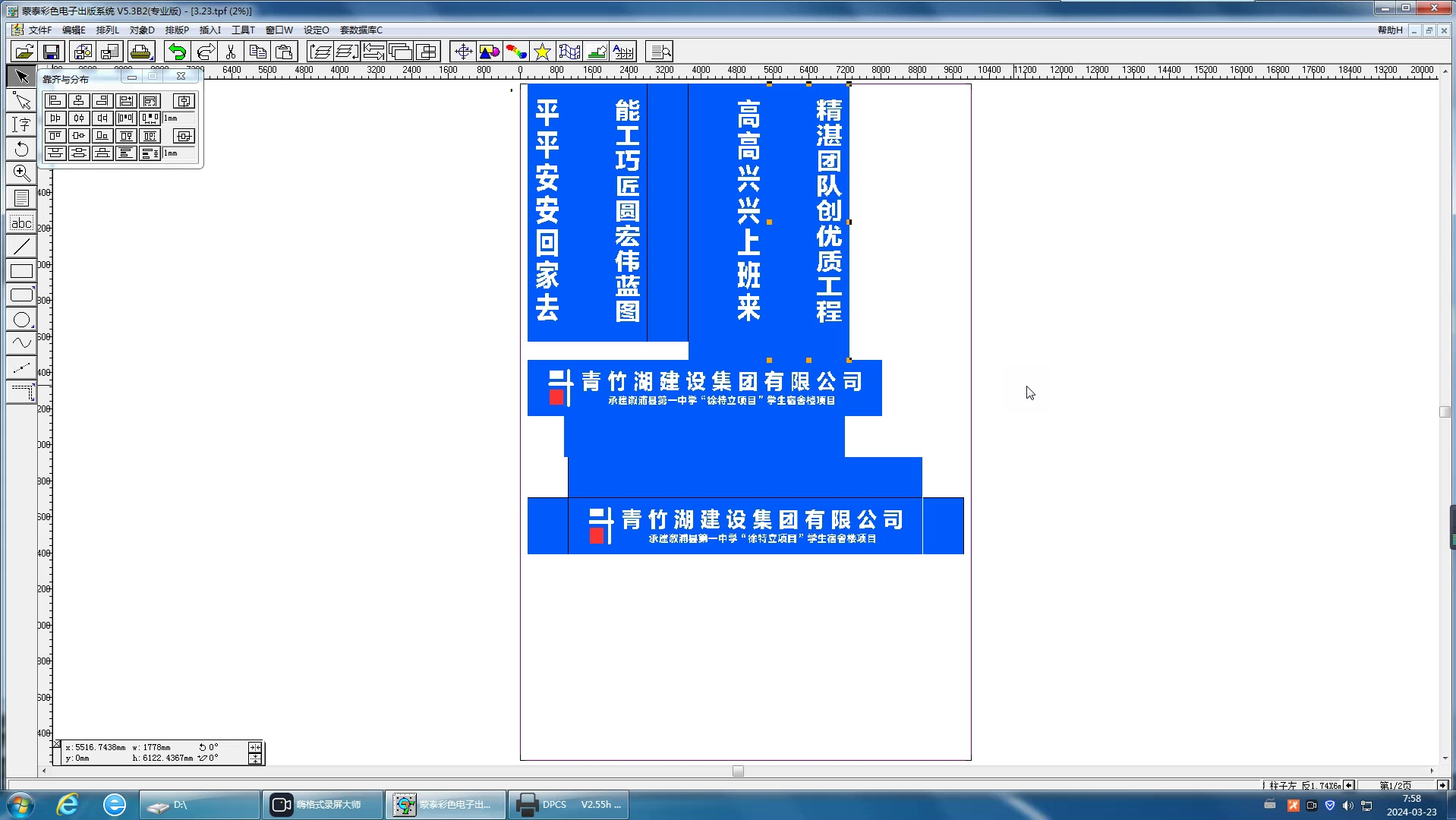The image size is (1456, 820).
Task: Open the 编辑E menu
Action: [x=74, y=30]
